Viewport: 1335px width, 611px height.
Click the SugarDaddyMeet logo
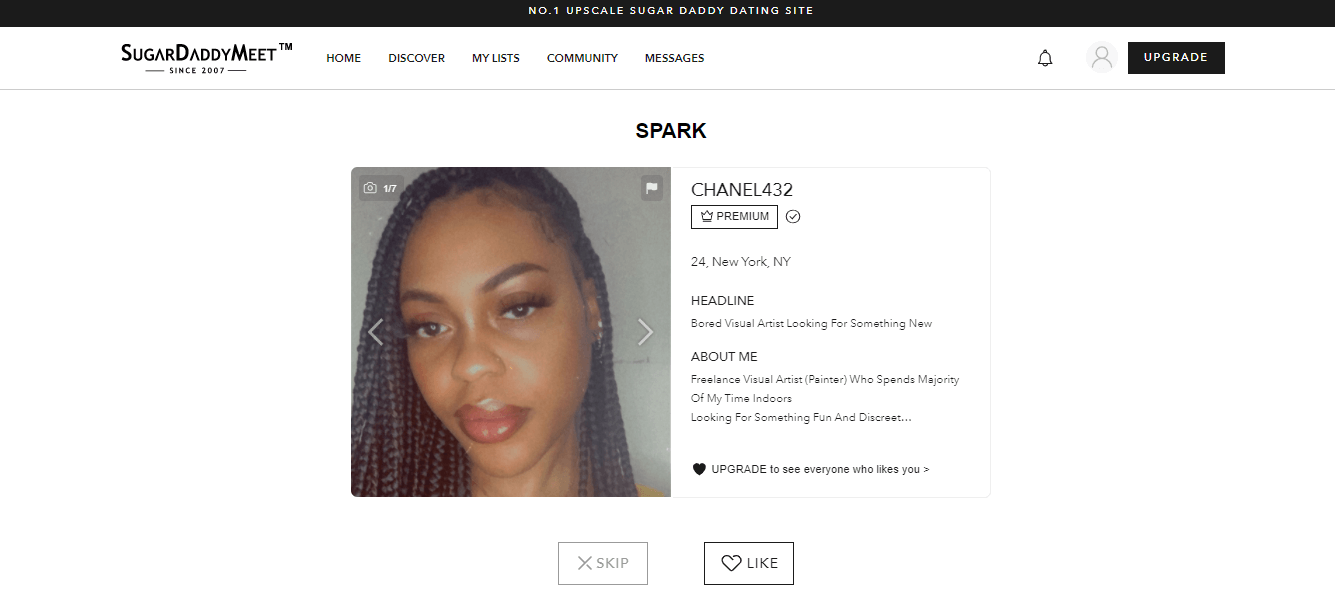click(207, 57)
